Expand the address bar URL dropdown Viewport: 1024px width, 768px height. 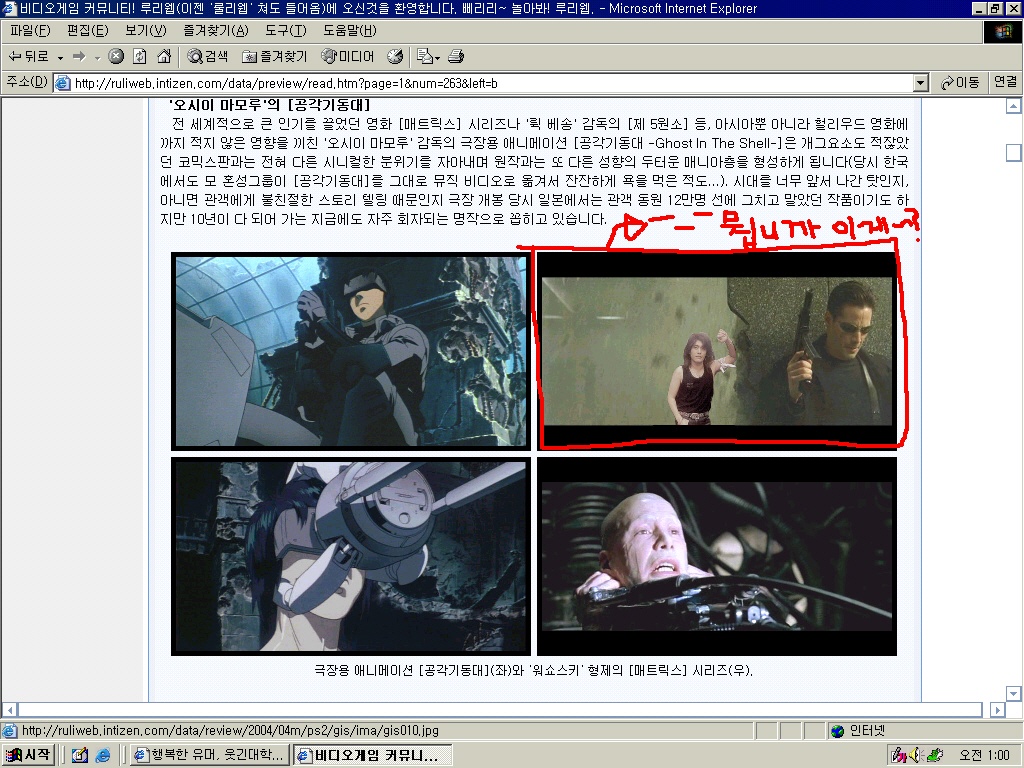point(921,83)
